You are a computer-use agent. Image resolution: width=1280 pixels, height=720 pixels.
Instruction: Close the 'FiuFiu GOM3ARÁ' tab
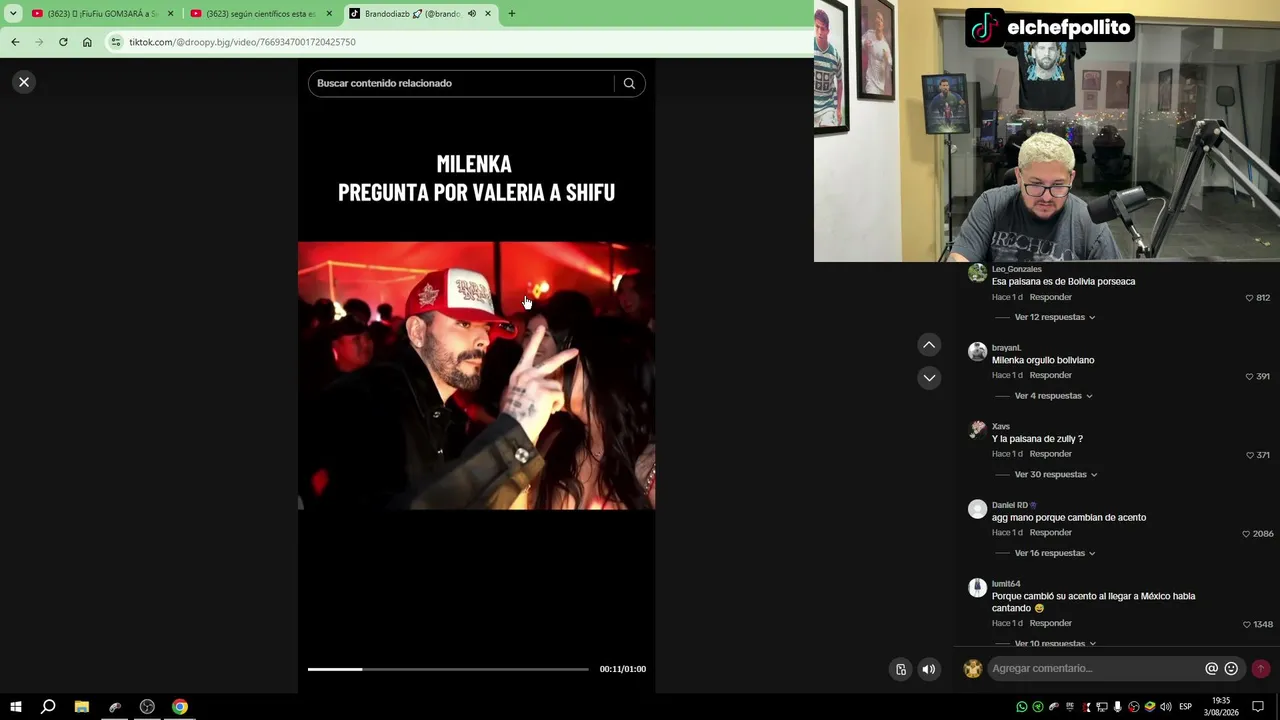point(170,14)
